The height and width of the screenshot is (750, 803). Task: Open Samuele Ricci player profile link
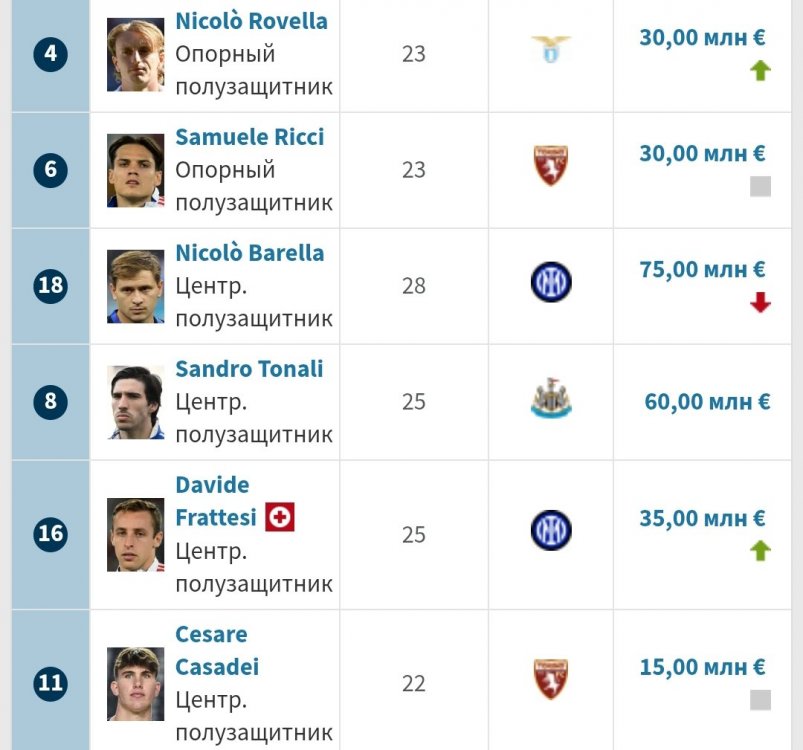click(249, 137)
